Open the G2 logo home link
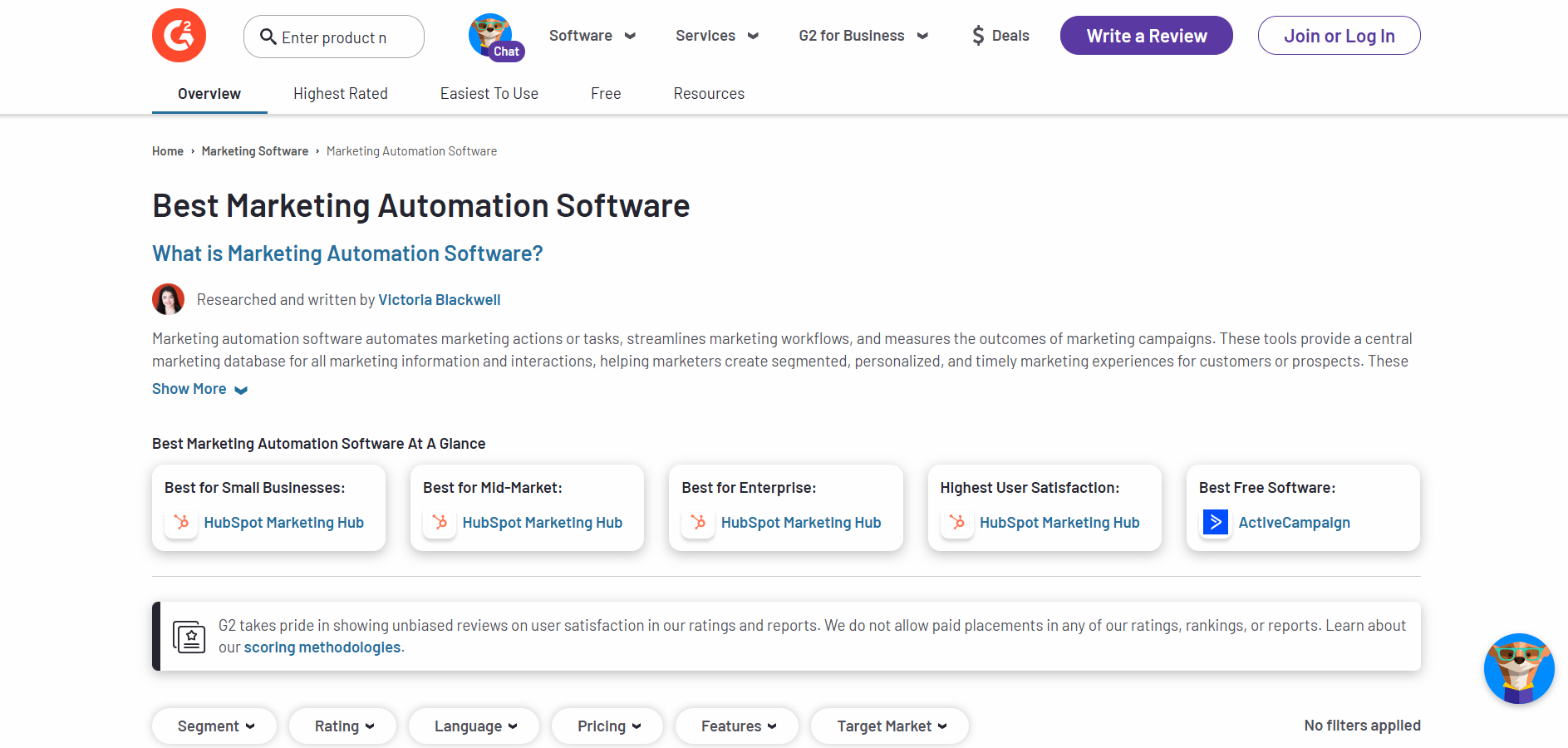Image resolution: width=1568 pixels, height=748 pixels. point(179,36)
